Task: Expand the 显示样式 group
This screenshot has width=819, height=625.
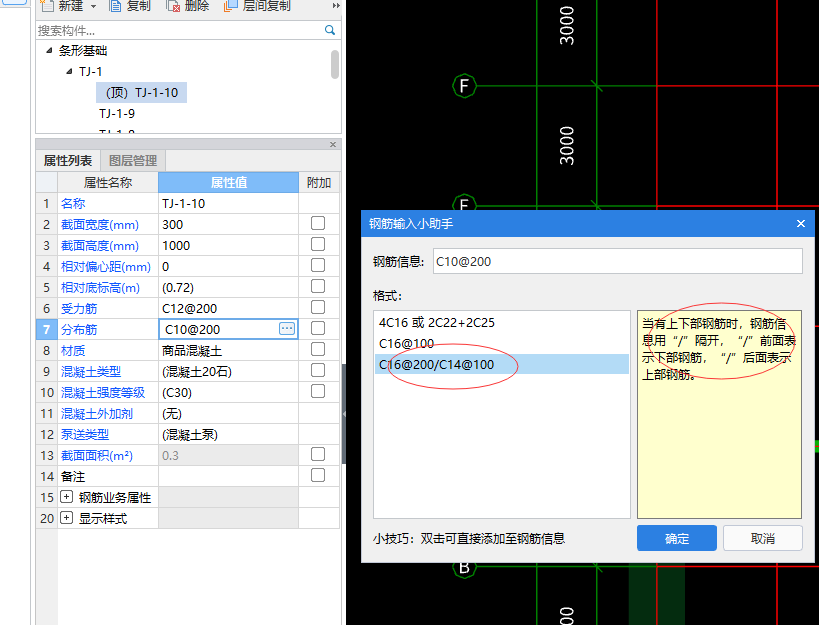Action: [x=66, y=518]
